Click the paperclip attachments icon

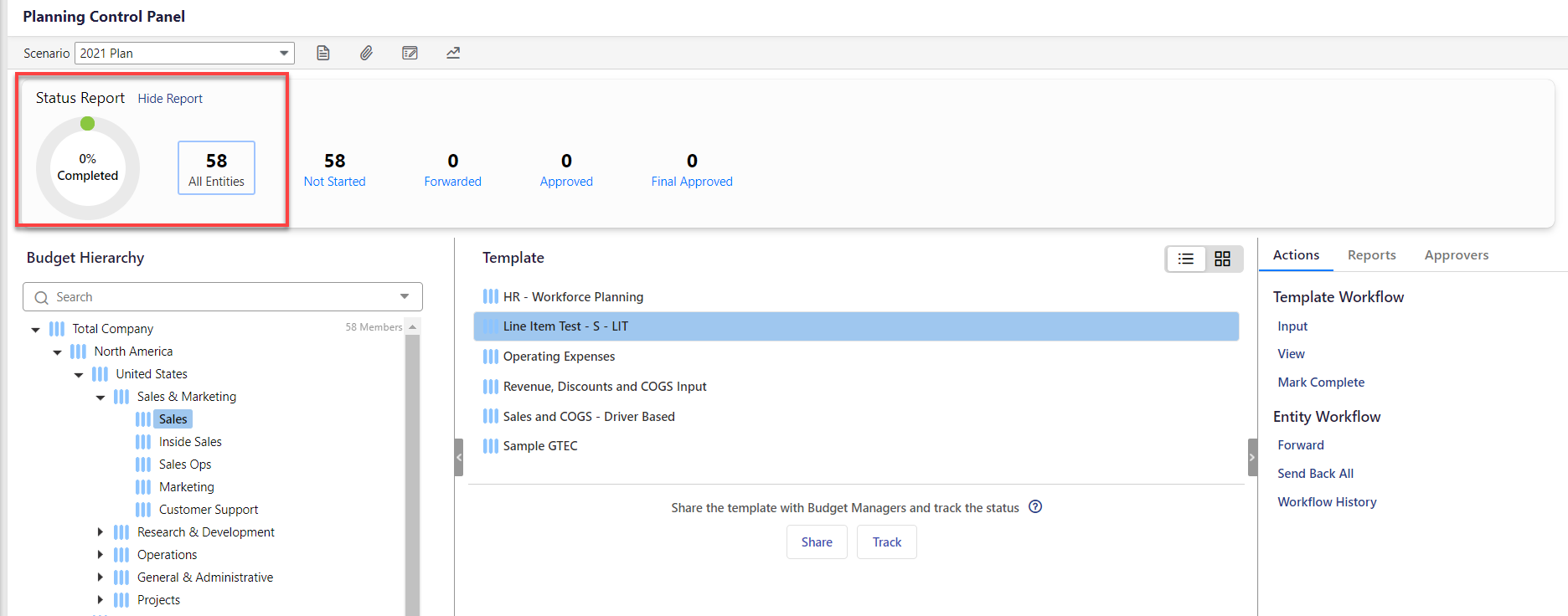point(366,53)
